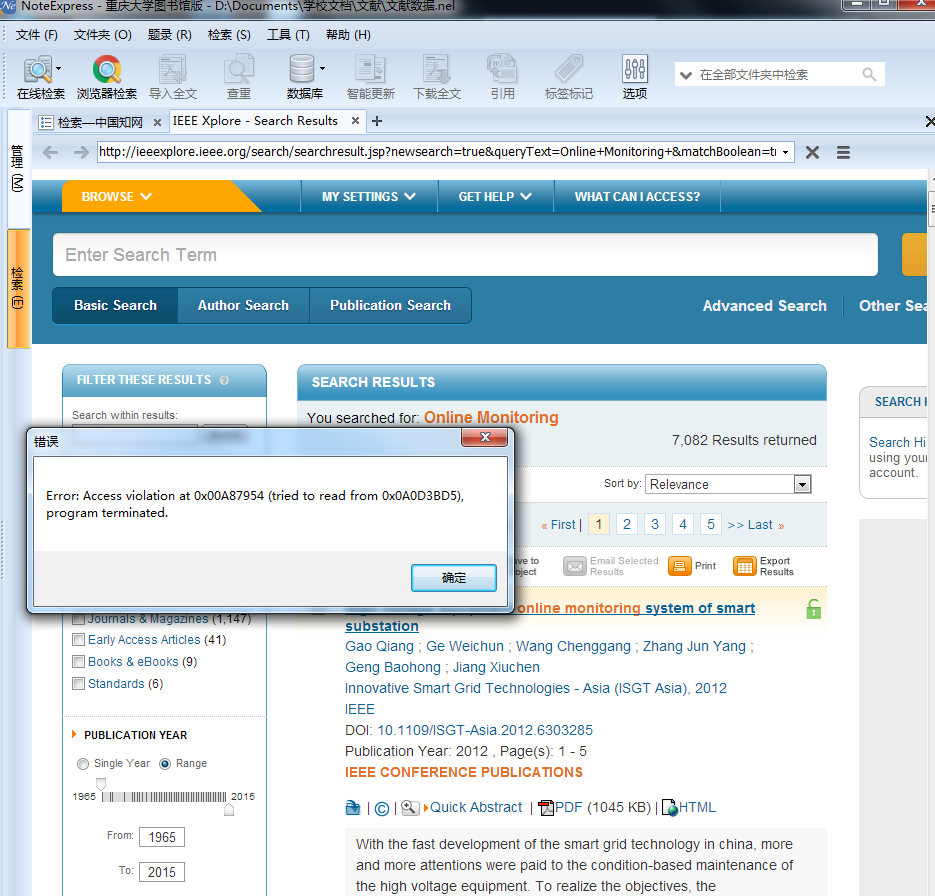Open the 文件 (F) menu
The height and width of the screenshot is (896, 935).
[x=36, y=35]
